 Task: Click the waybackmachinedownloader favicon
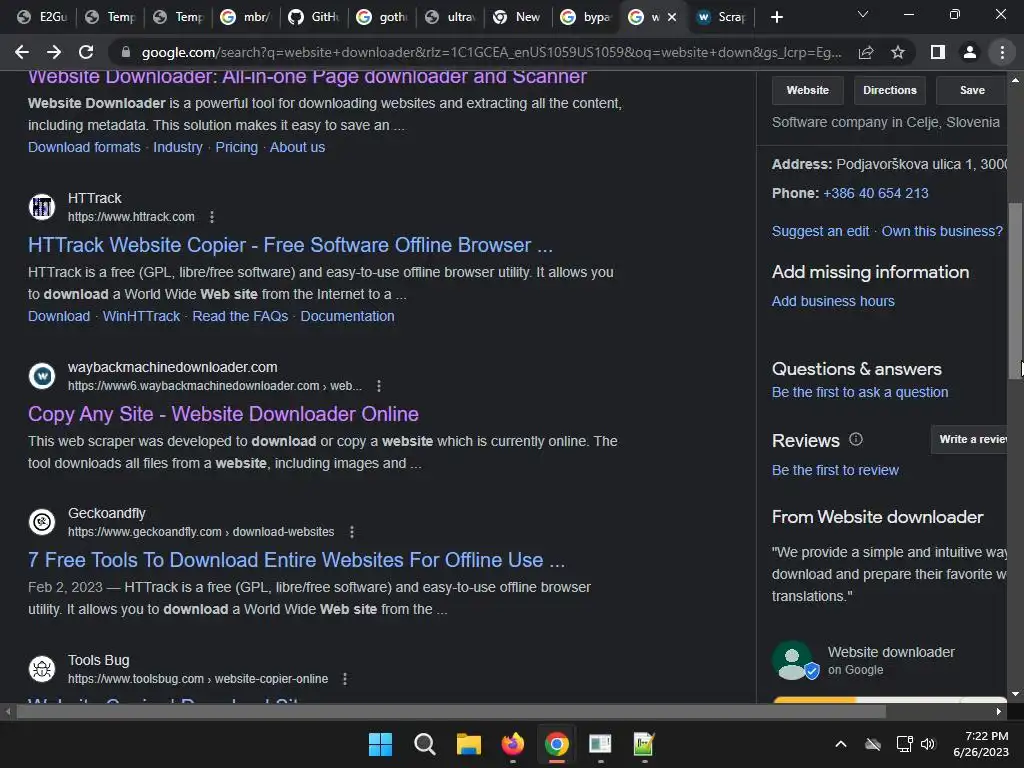coord(42,376)
